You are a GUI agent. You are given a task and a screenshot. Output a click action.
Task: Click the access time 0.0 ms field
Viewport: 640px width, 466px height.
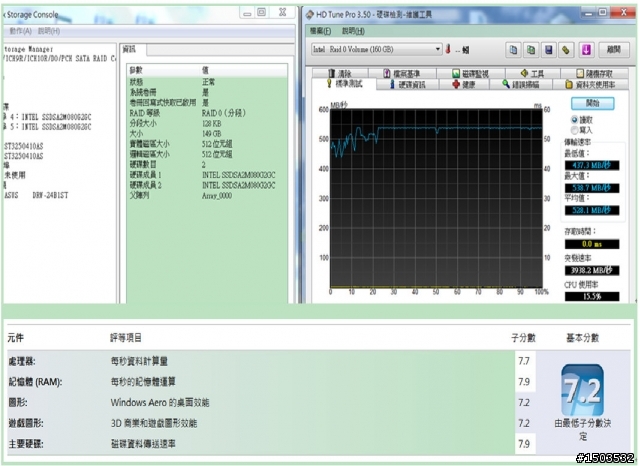tap(591, 244)
